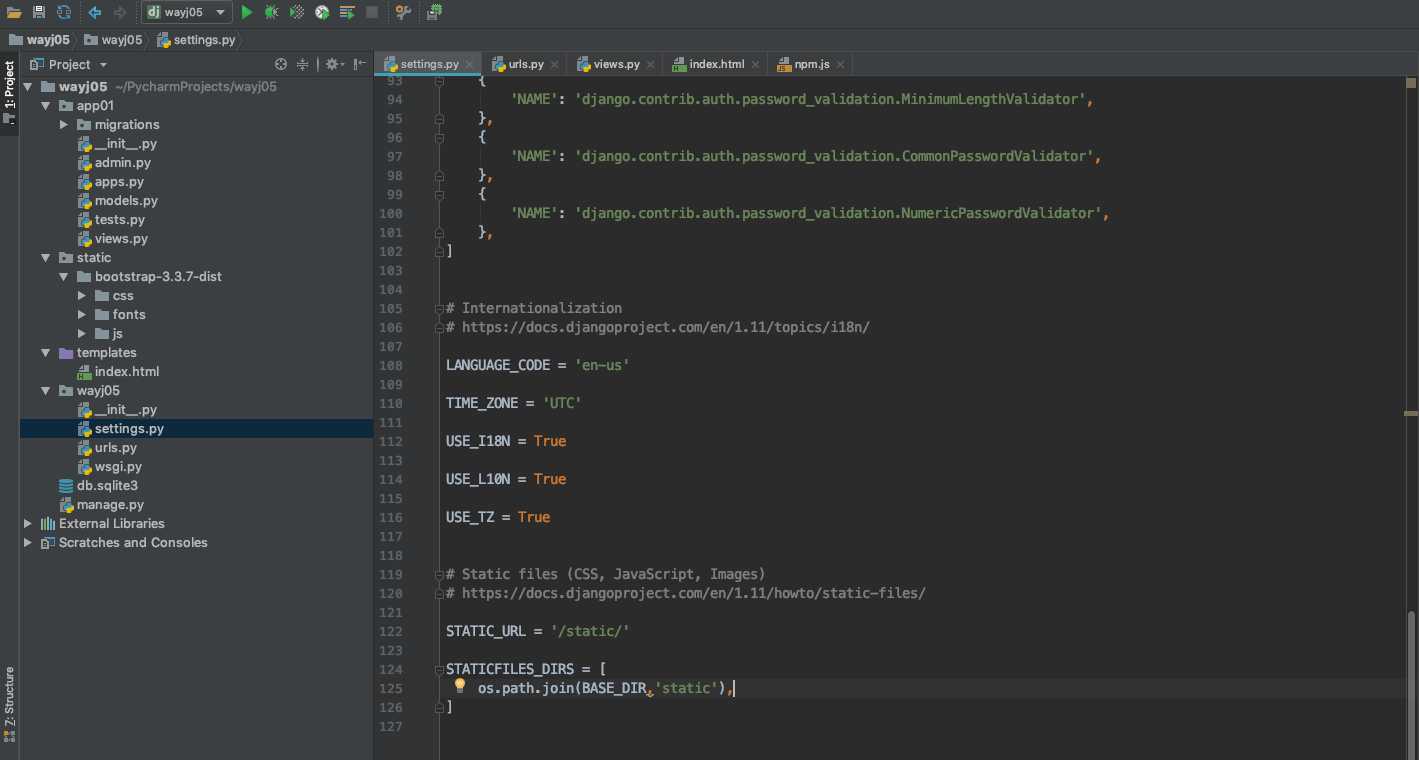Click the Debug bug icon
Screen dimensions: 1419x760
pyautogui.click(x=272, y=12)
